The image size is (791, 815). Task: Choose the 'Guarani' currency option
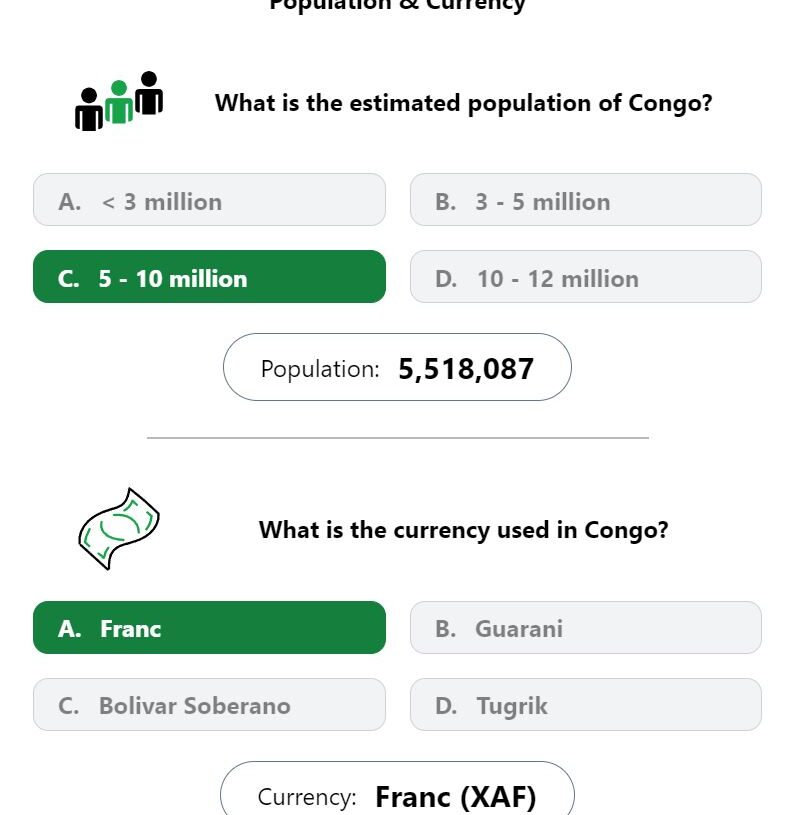point(586,627)
